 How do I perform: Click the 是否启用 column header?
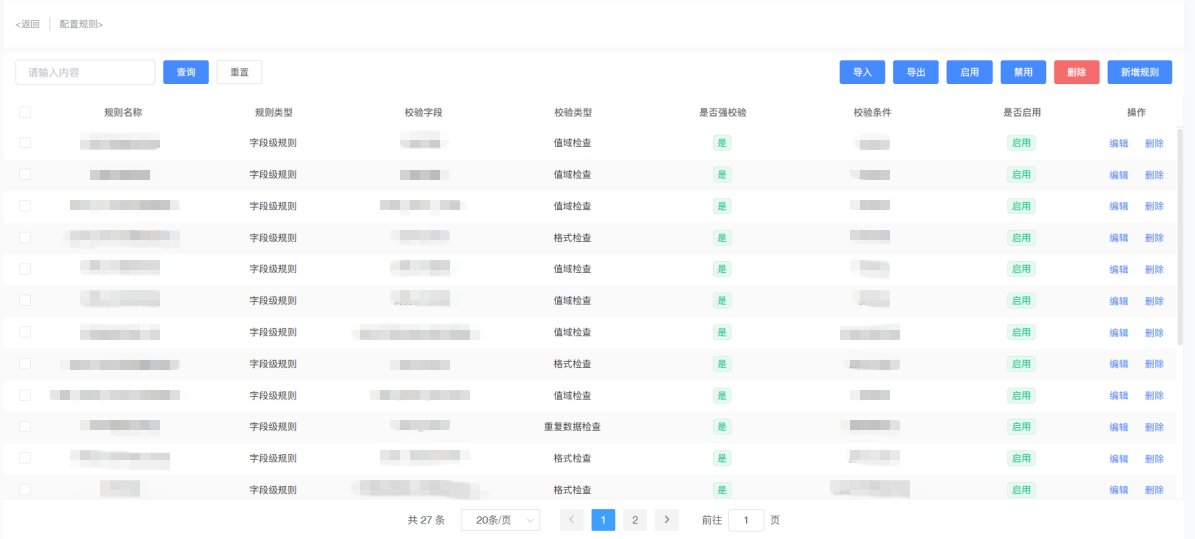tap(1021, 112)
